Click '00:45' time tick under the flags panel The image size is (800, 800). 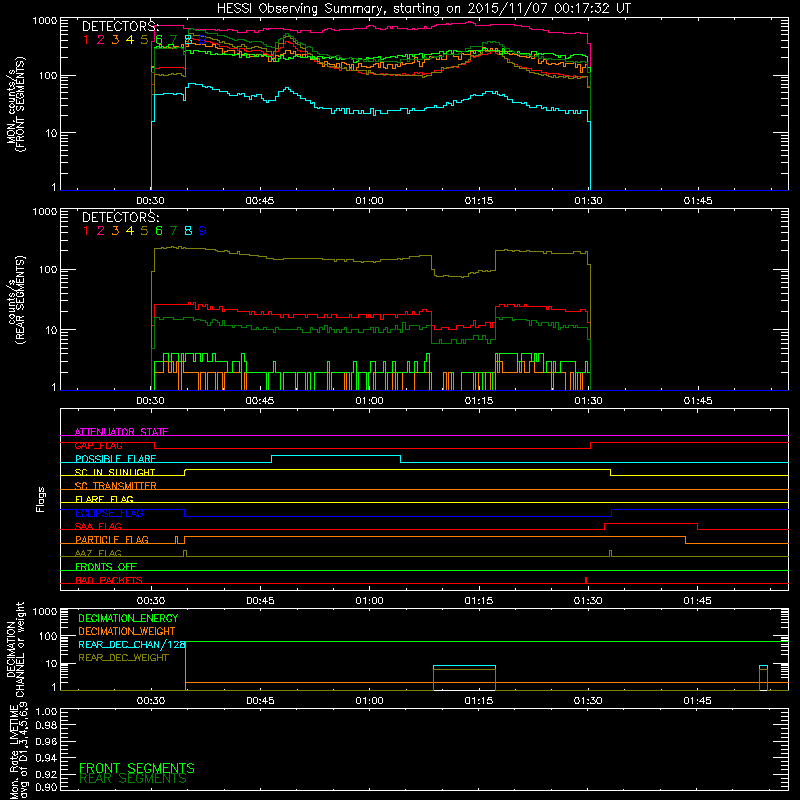pyautogui.click(x=260, y=601)
